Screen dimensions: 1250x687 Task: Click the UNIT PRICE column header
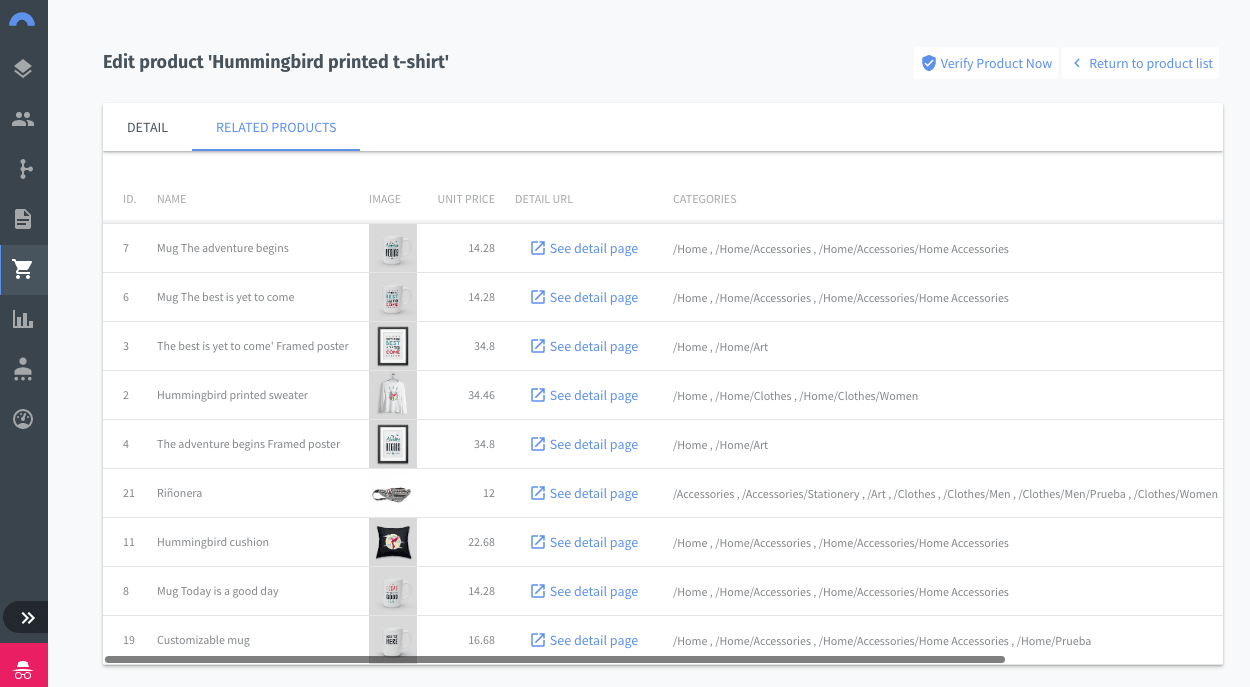466,199
